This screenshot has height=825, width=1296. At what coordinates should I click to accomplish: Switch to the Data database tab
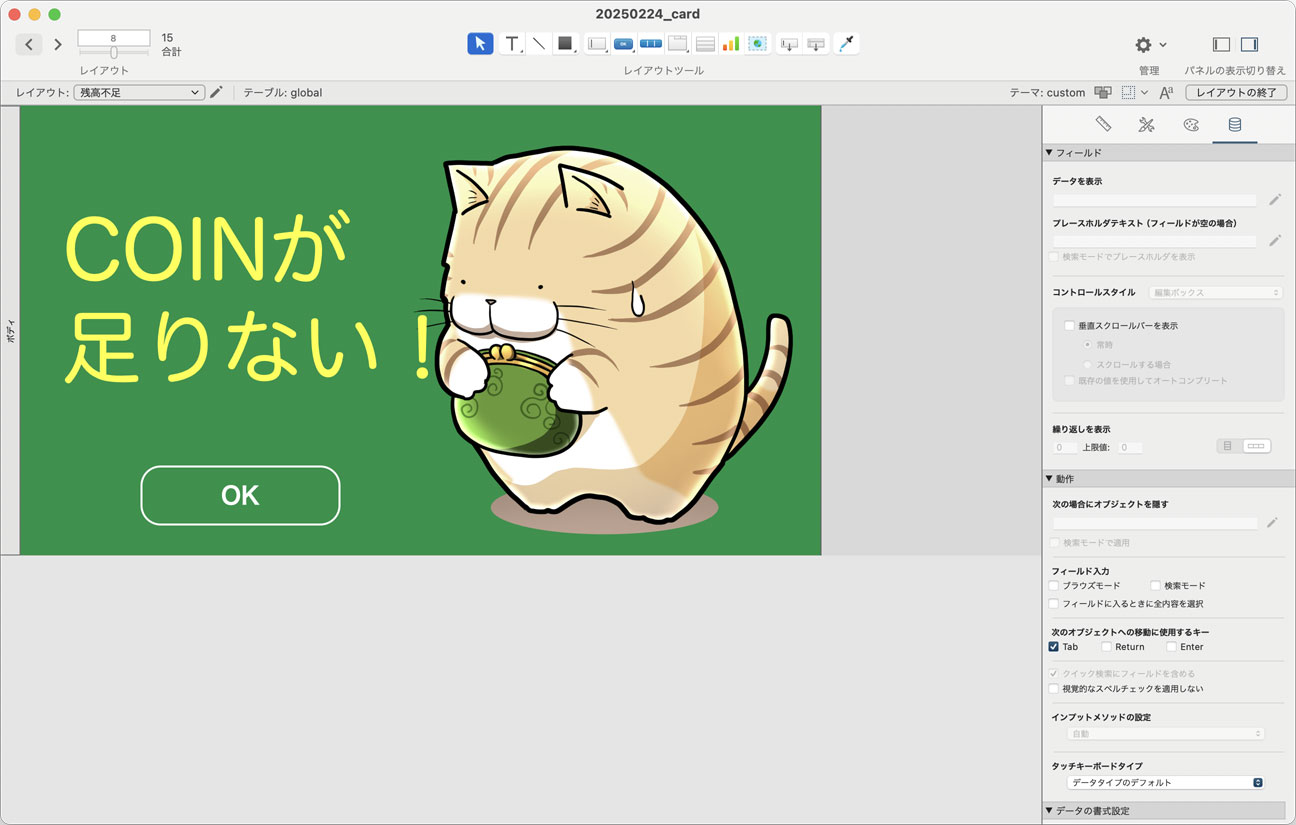(1235, 124)
